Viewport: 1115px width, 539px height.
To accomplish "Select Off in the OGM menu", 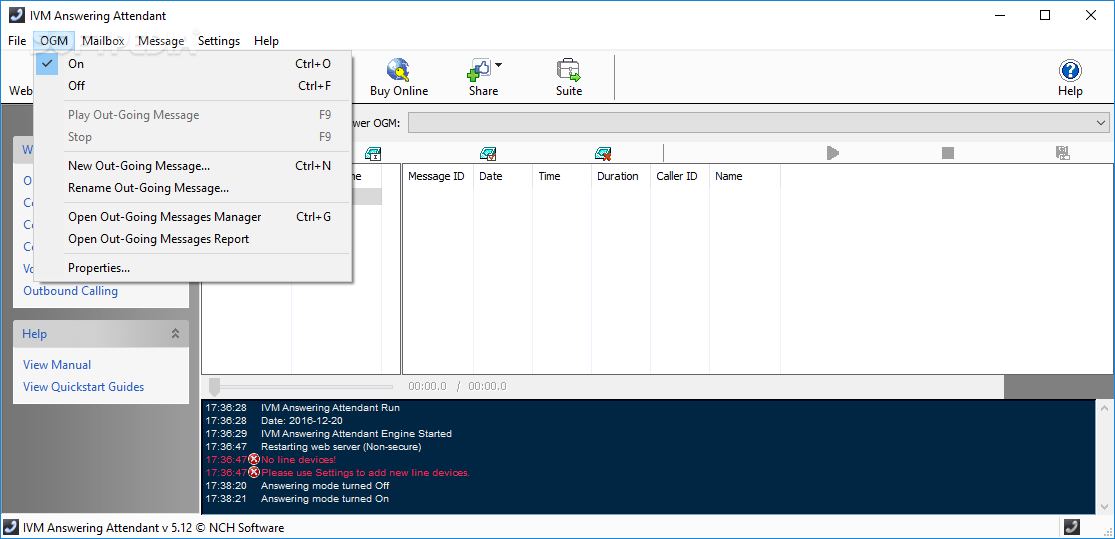I will [193, 86].
